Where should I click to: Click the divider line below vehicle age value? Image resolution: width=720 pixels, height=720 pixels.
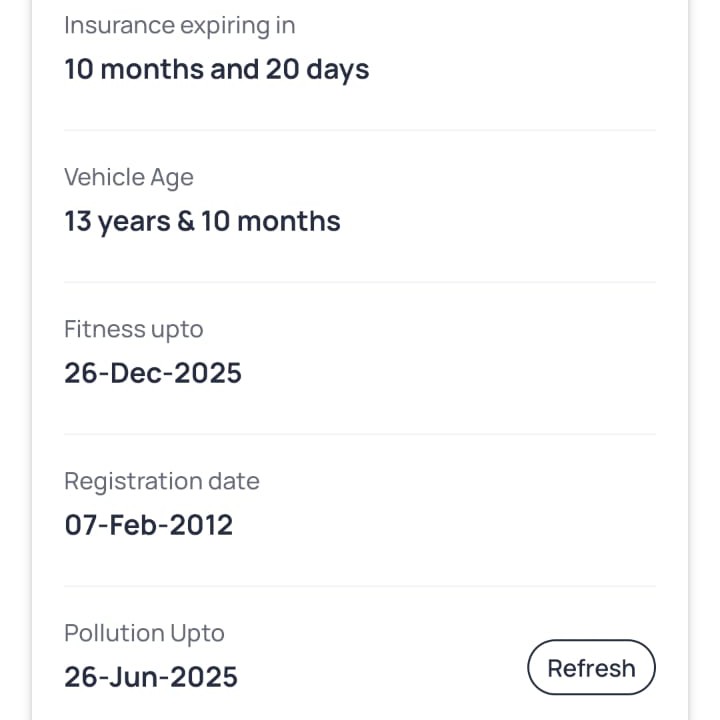[x=360, y=282]
